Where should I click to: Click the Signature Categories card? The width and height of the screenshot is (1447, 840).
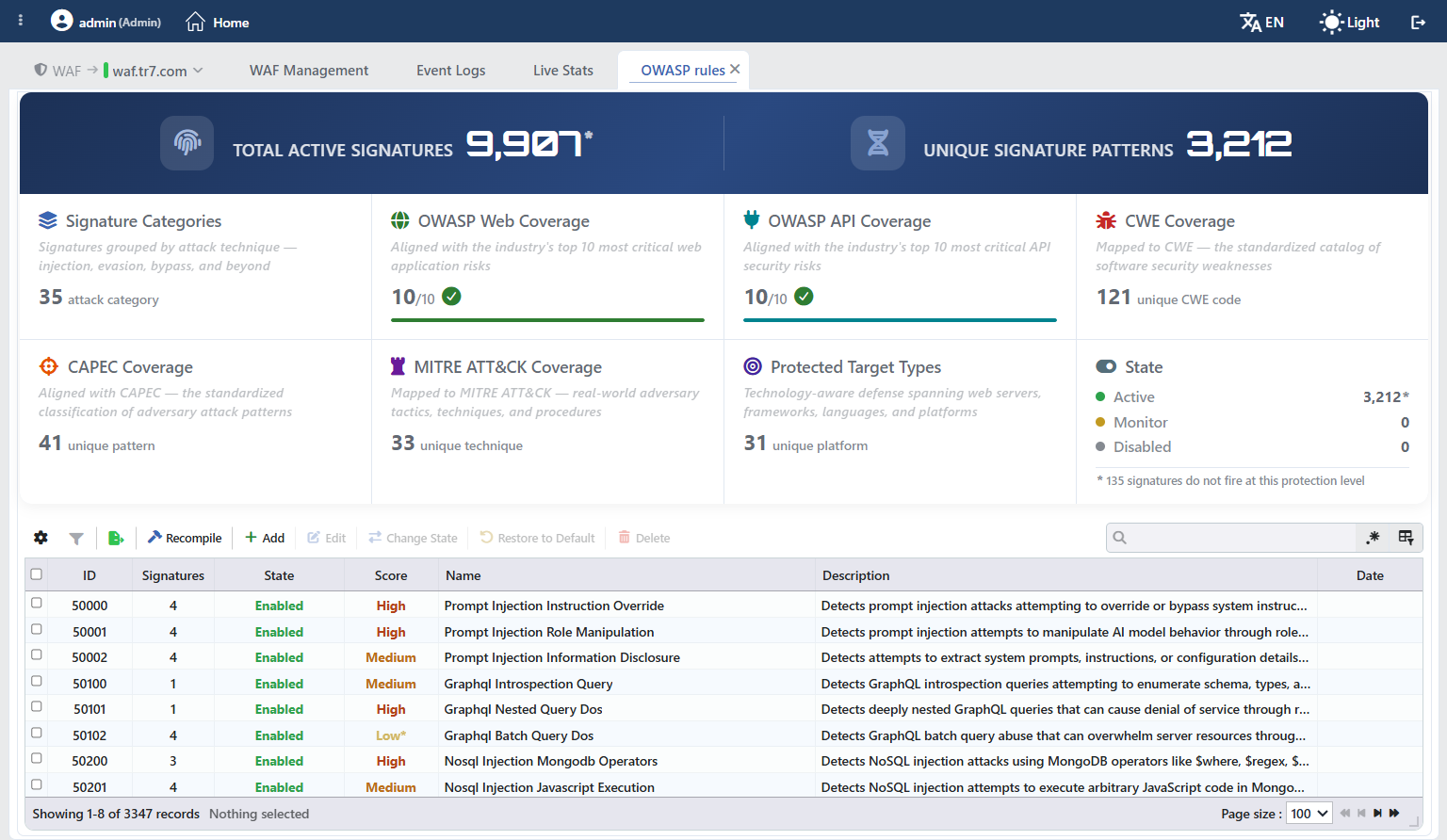(195, 267)
